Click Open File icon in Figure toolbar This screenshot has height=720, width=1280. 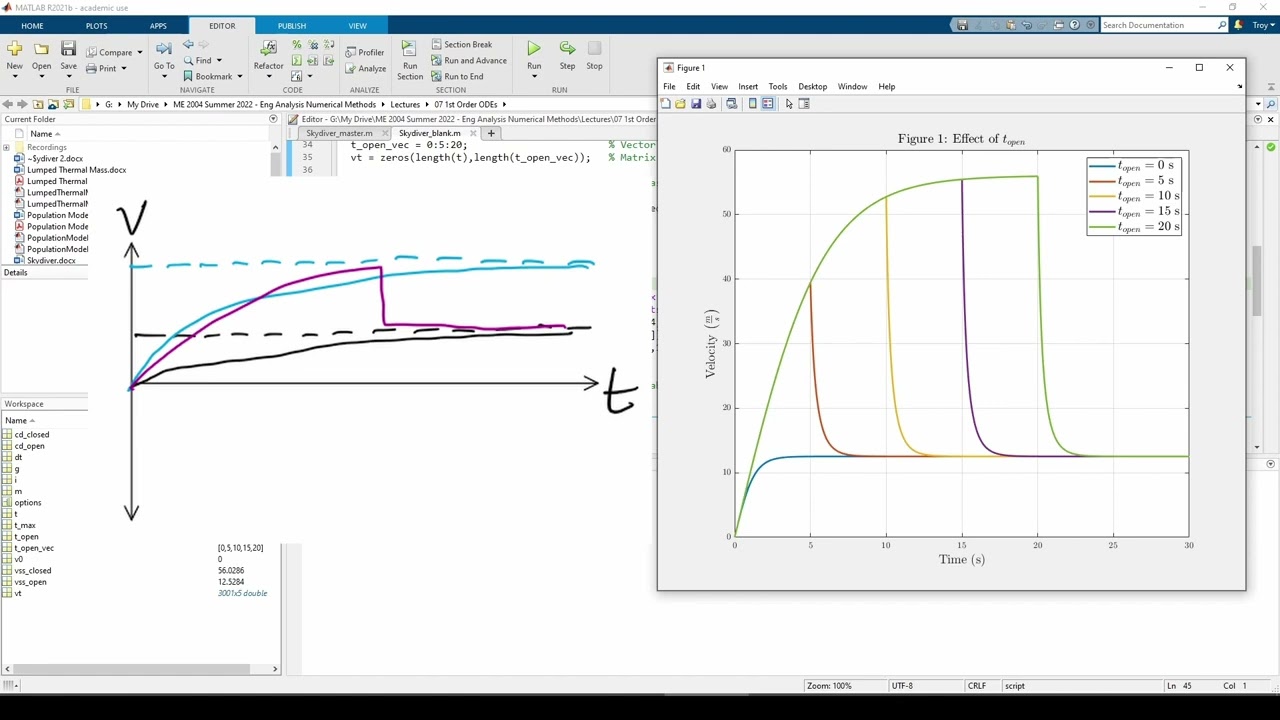pyautogui.click(x=681, y=104)
